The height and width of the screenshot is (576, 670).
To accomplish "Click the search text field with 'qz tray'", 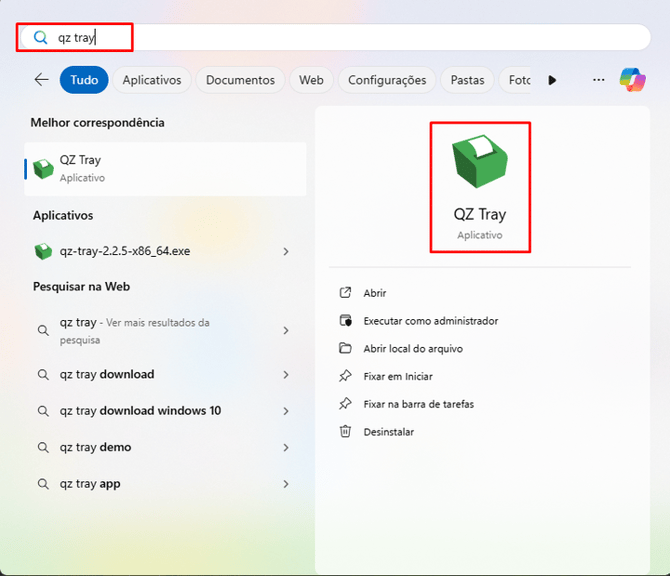I will [x=350, y=38].
